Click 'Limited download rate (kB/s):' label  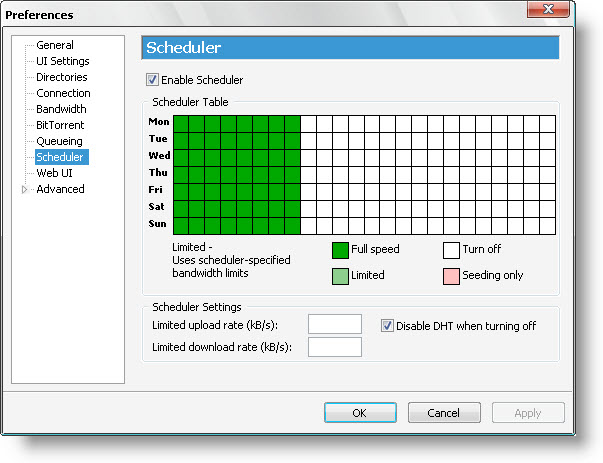[x=222, y=347]
